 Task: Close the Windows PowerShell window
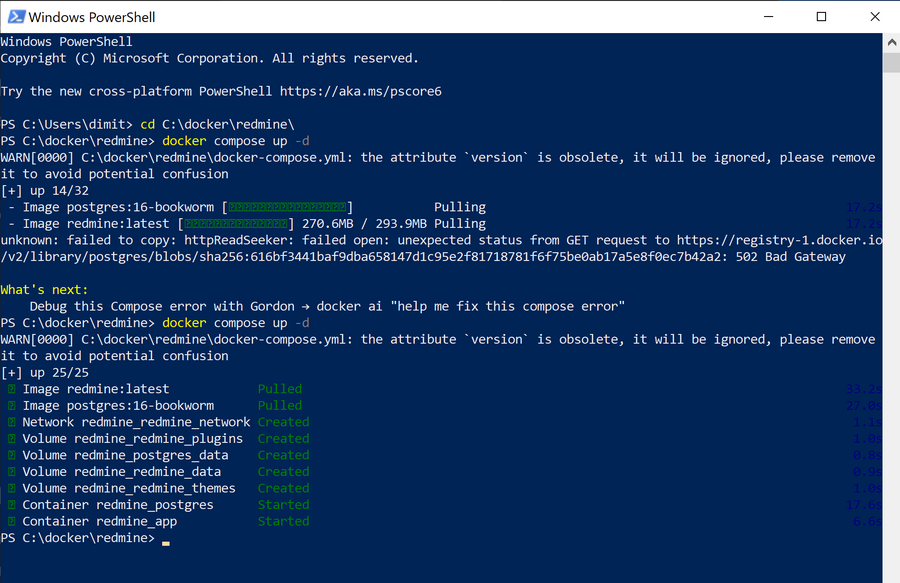pos(874,17)
